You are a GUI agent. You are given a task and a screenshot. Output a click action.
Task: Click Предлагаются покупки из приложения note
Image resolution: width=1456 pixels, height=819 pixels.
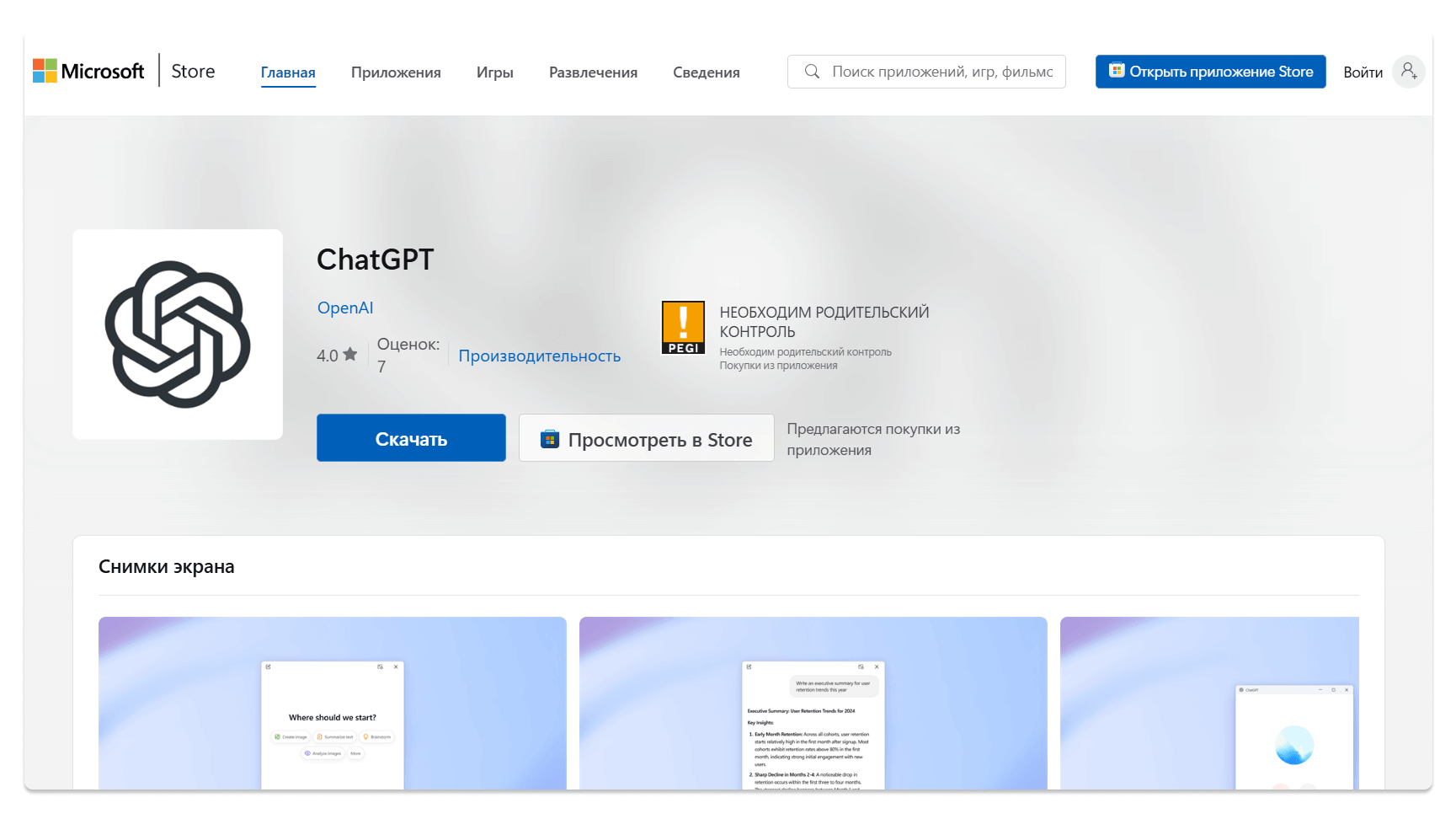point(873,439)
